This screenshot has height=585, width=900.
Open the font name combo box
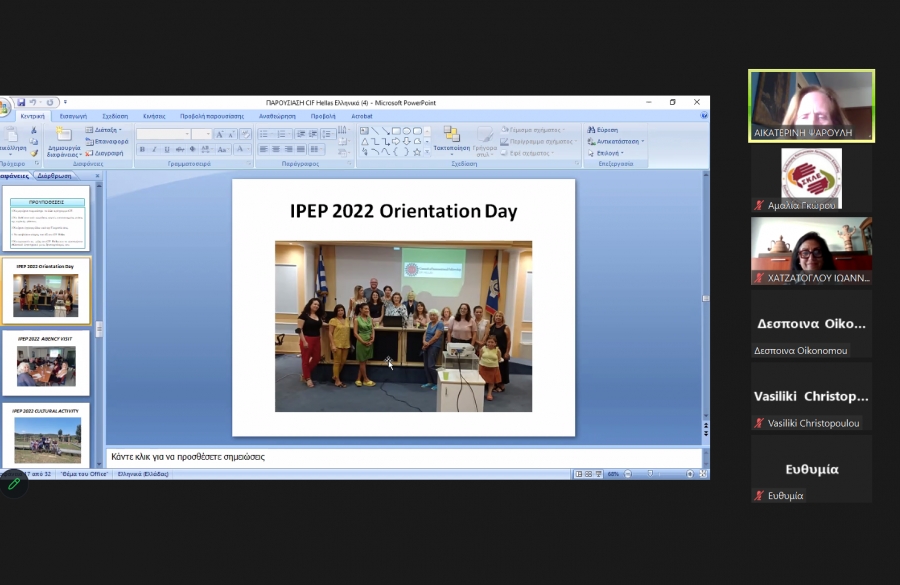(x=164, y=134)
